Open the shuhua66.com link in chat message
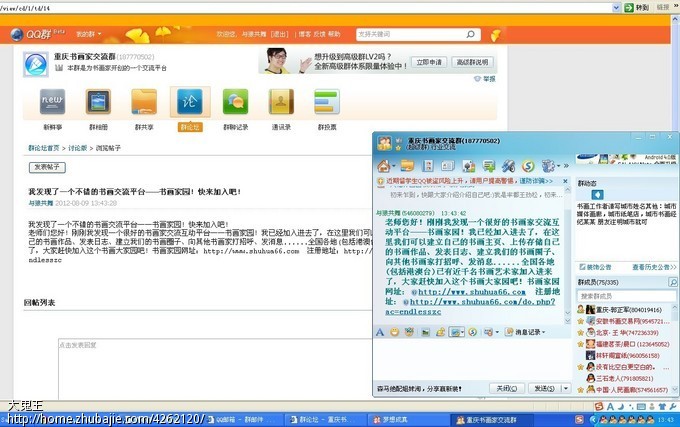This screenshot has width=680, height=427. point(471,292)
